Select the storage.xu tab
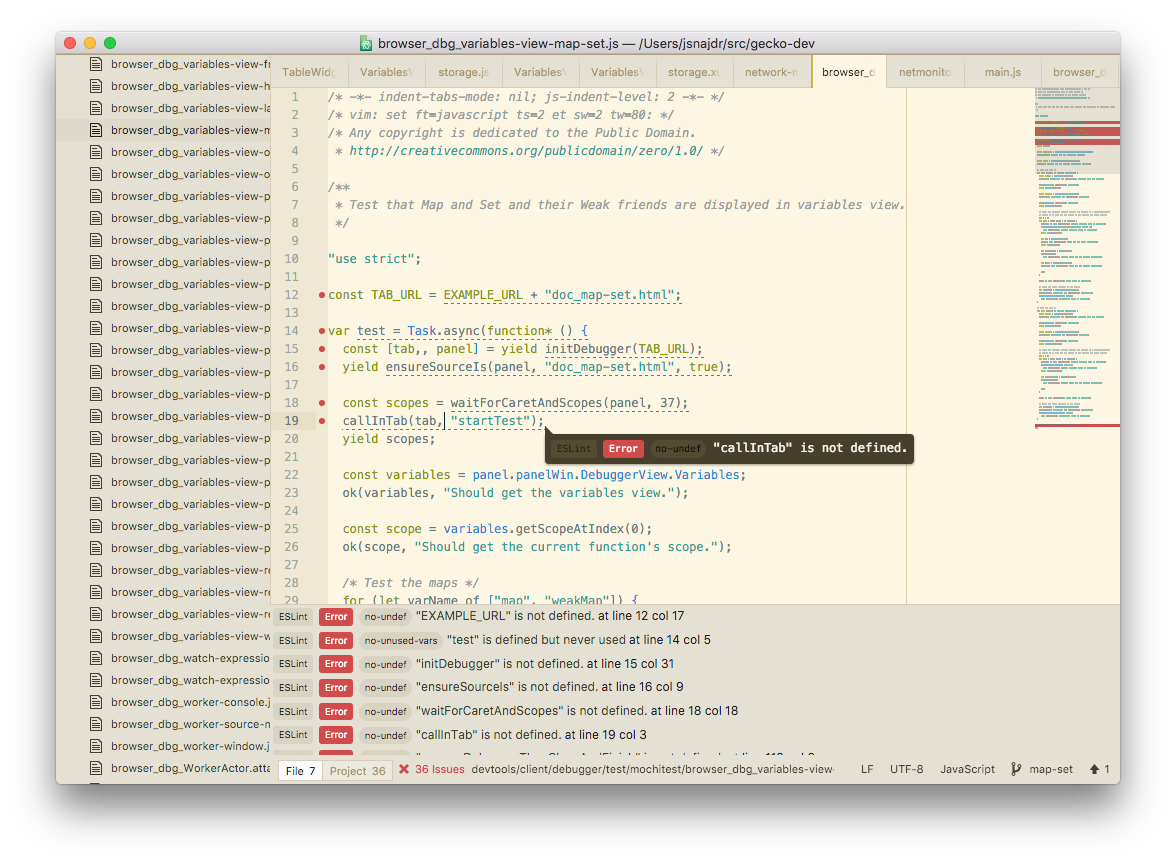This screenshot has width=1176, height=864. coord(694,72)
